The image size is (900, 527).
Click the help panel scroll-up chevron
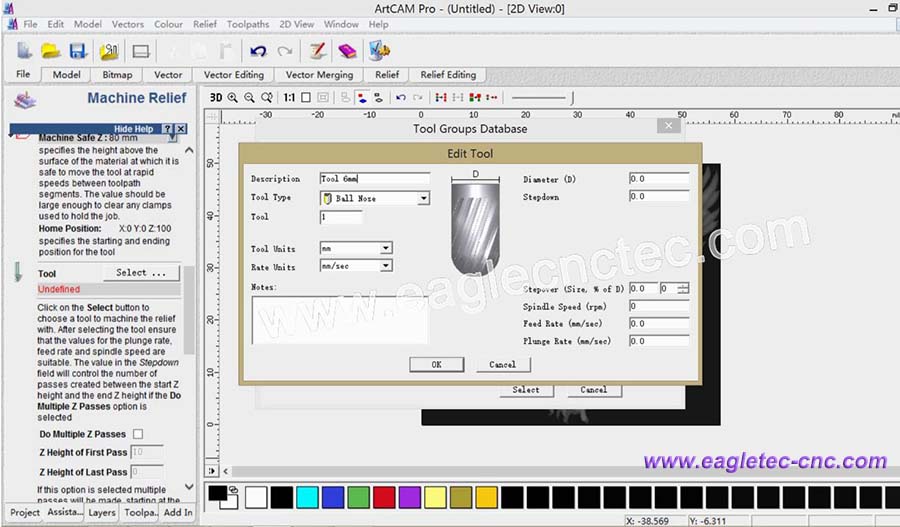pos(189,150)
